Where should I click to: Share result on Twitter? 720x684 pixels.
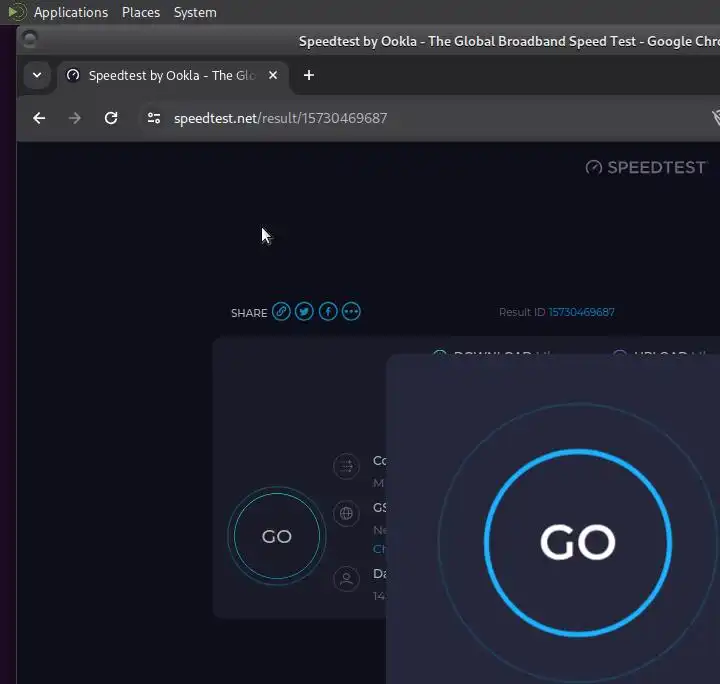(x=304, y=312)
